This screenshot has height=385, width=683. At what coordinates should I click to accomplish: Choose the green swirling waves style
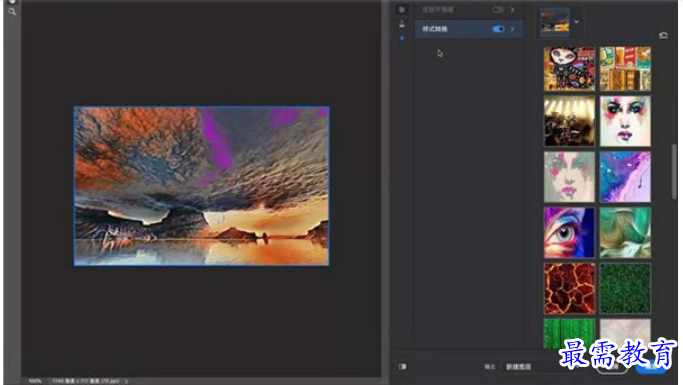[625, 233]
